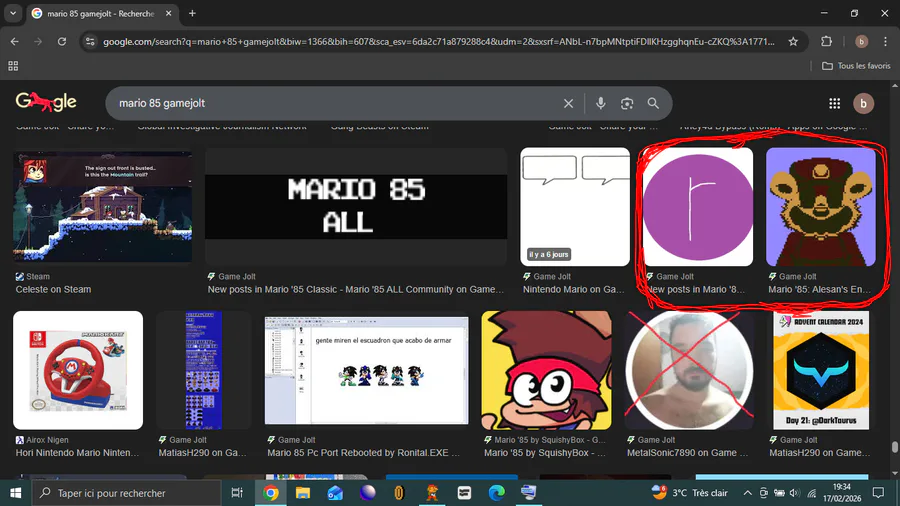The image size is (900, 506).
Task: Open the Hori Mario Kart wheel thumbnail
Action: click(78, 370)
